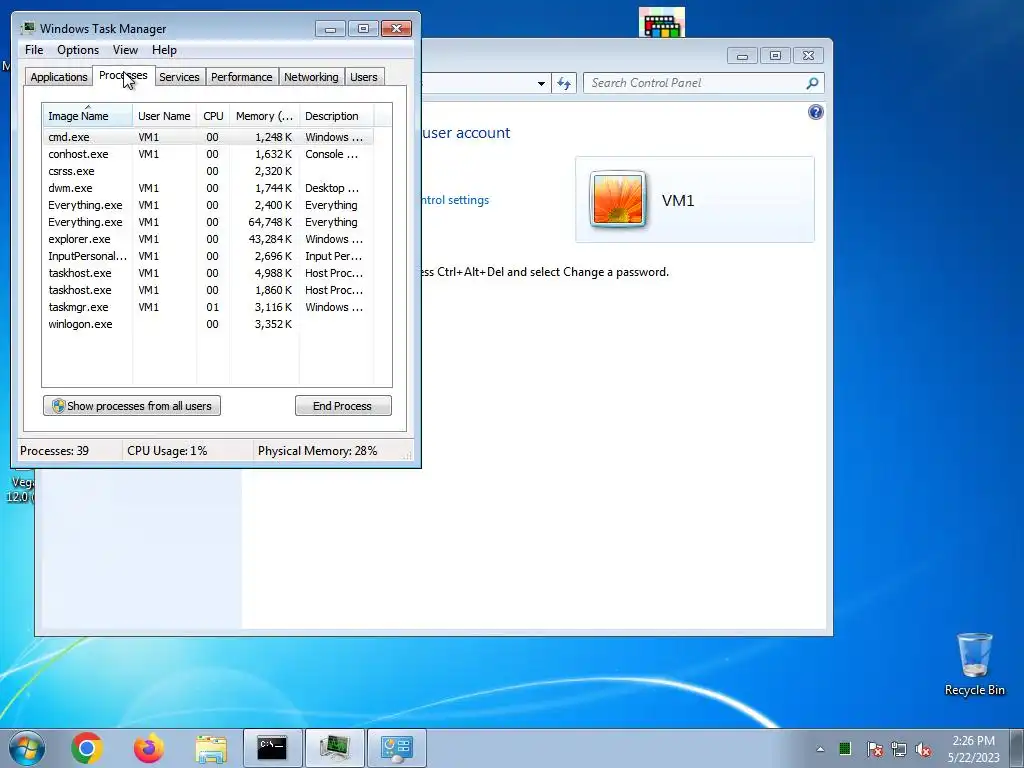Open Windows Explorer from the taskbar
1024x768 pixels.
coord(211,748)
